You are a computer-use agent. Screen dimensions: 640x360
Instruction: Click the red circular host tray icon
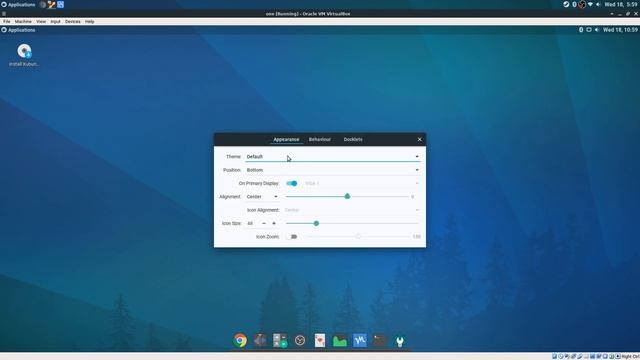tap(582, 4)
